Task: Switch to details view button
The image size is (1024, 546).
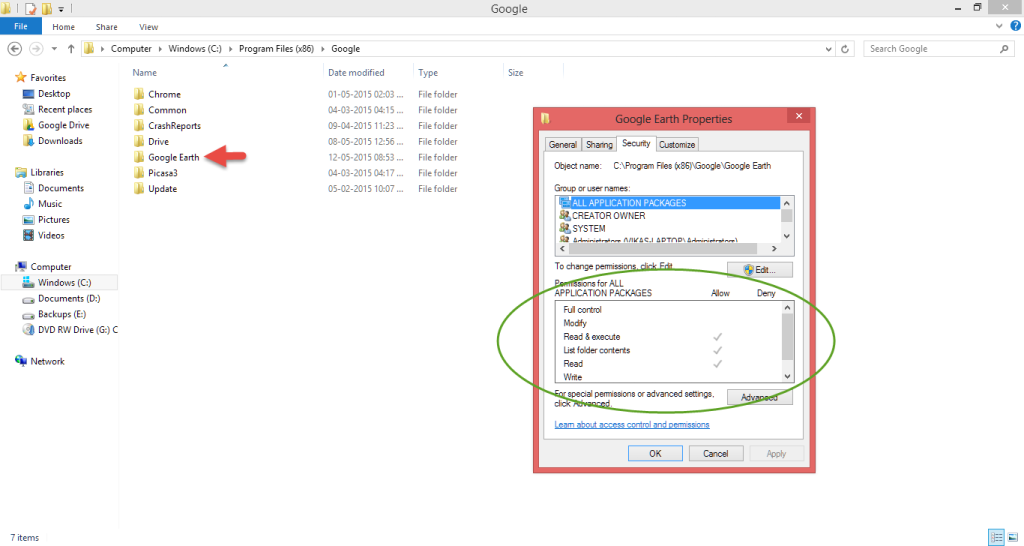Action: 997,537
